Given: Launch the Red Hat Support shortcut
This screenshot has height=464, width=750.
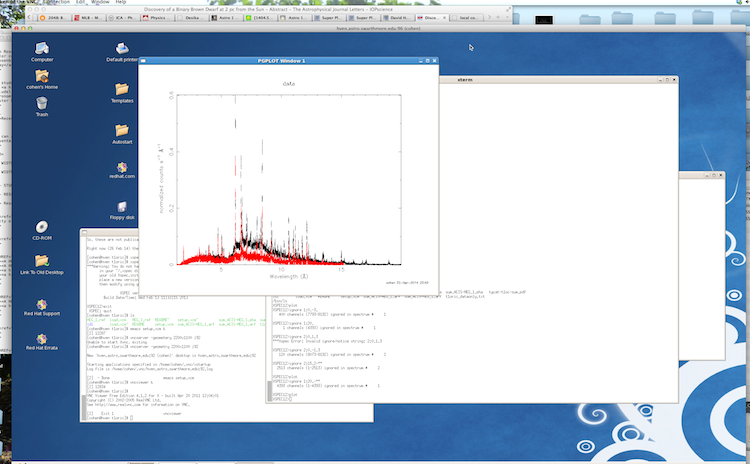Looking at the screenshot, I should pyautogui.click(x=42, y=303).
